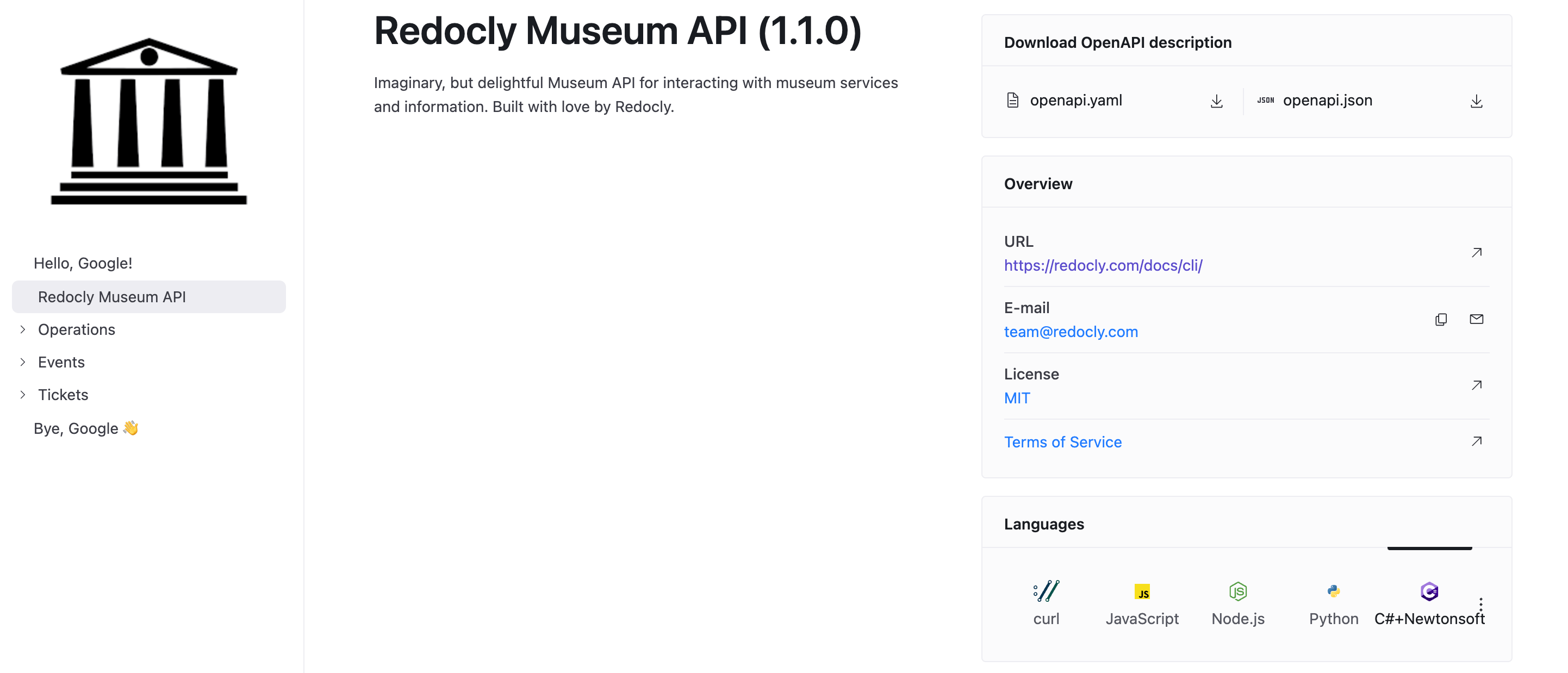Open the Tickets sidebar item
The width and height of the screenshot is (1568, 673).
click(63, 395)
